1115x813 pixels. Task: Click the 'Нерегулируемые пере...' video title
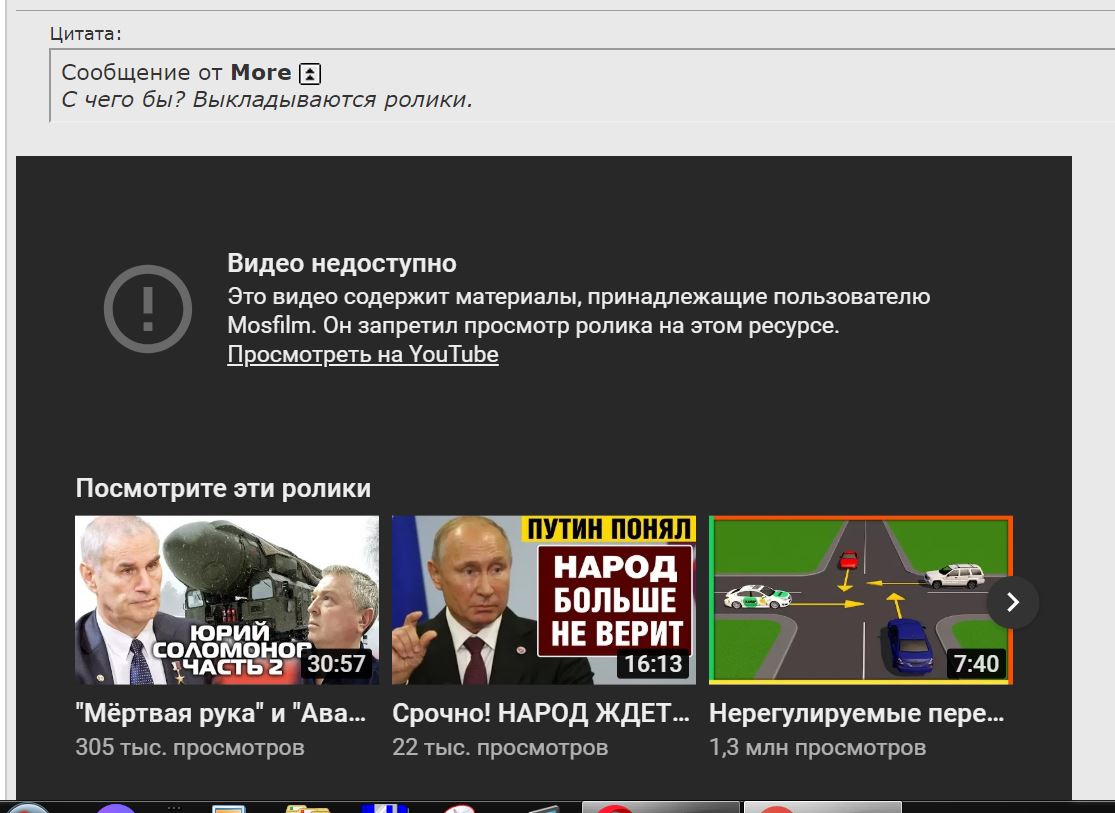coord(856,714)
